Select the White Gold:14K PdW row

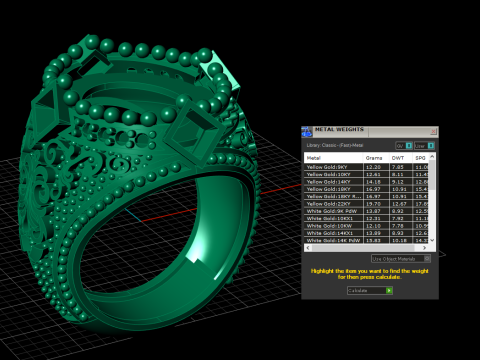pos(366,240)
